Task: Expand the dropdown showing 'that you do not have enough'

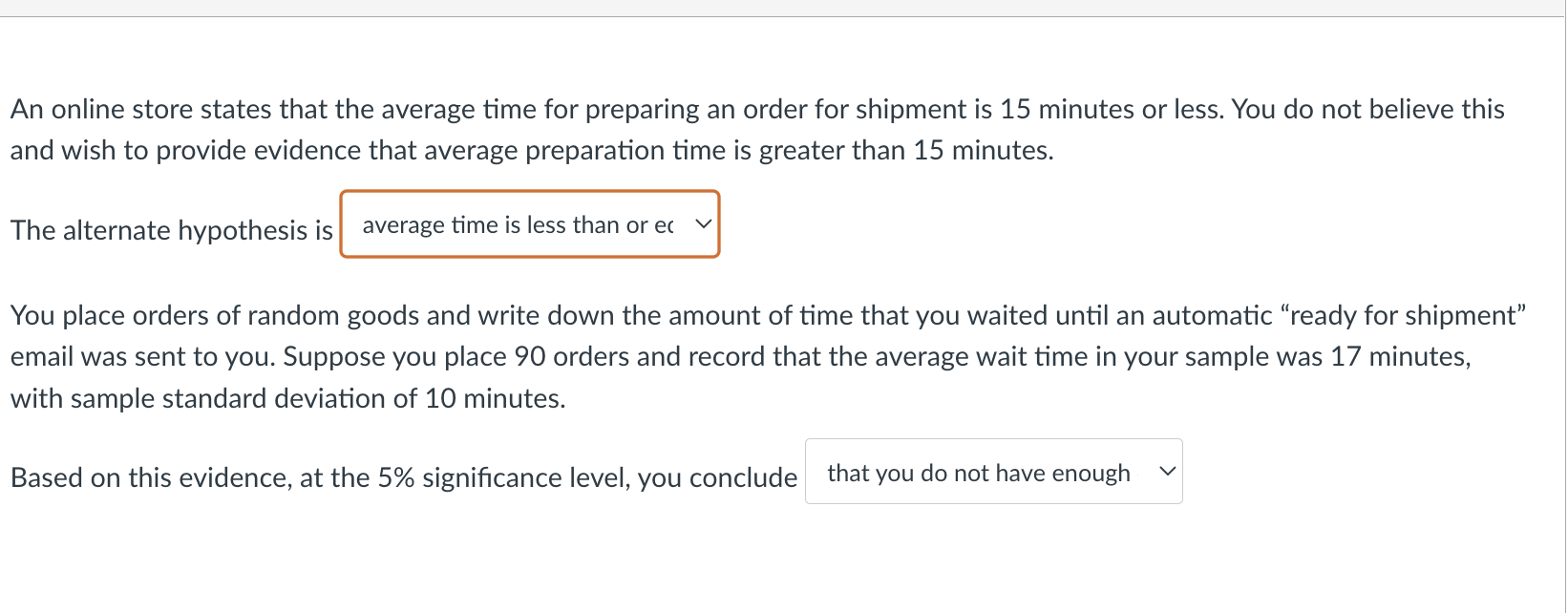Action: [x=993, y=471]
